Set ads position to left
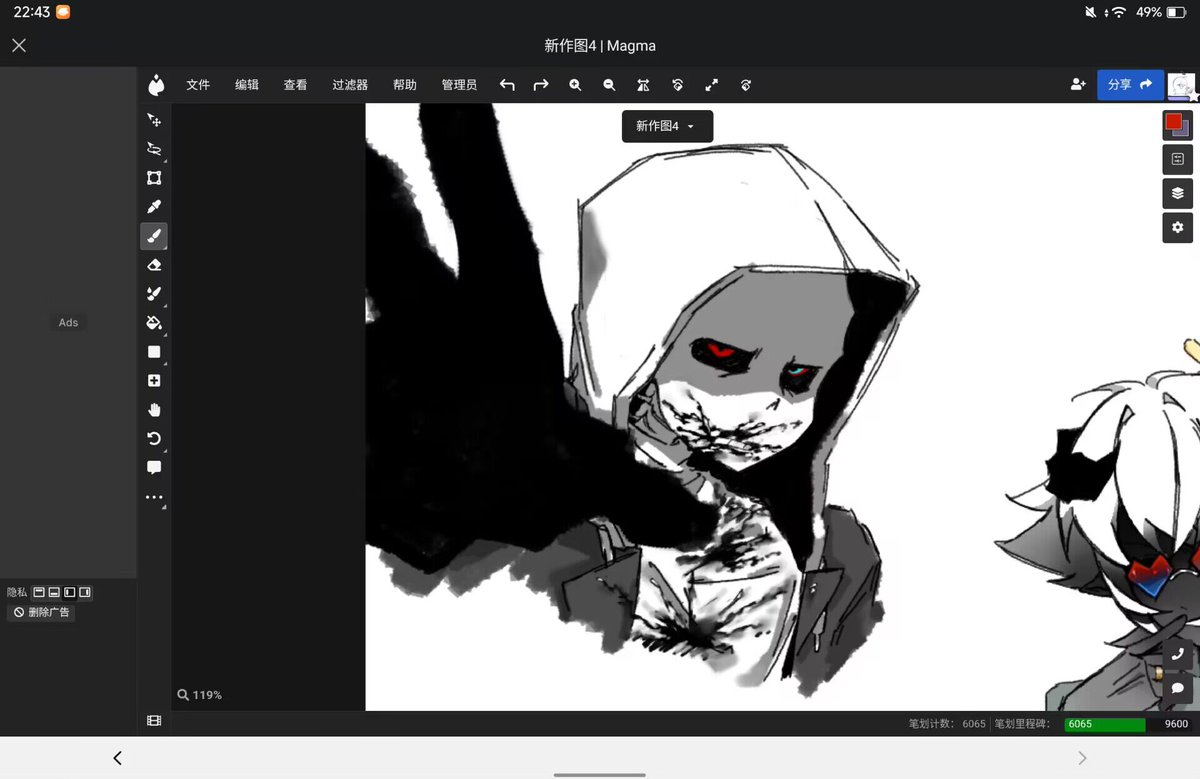This screenshot has width=1200, height=779. coord(70,592)
